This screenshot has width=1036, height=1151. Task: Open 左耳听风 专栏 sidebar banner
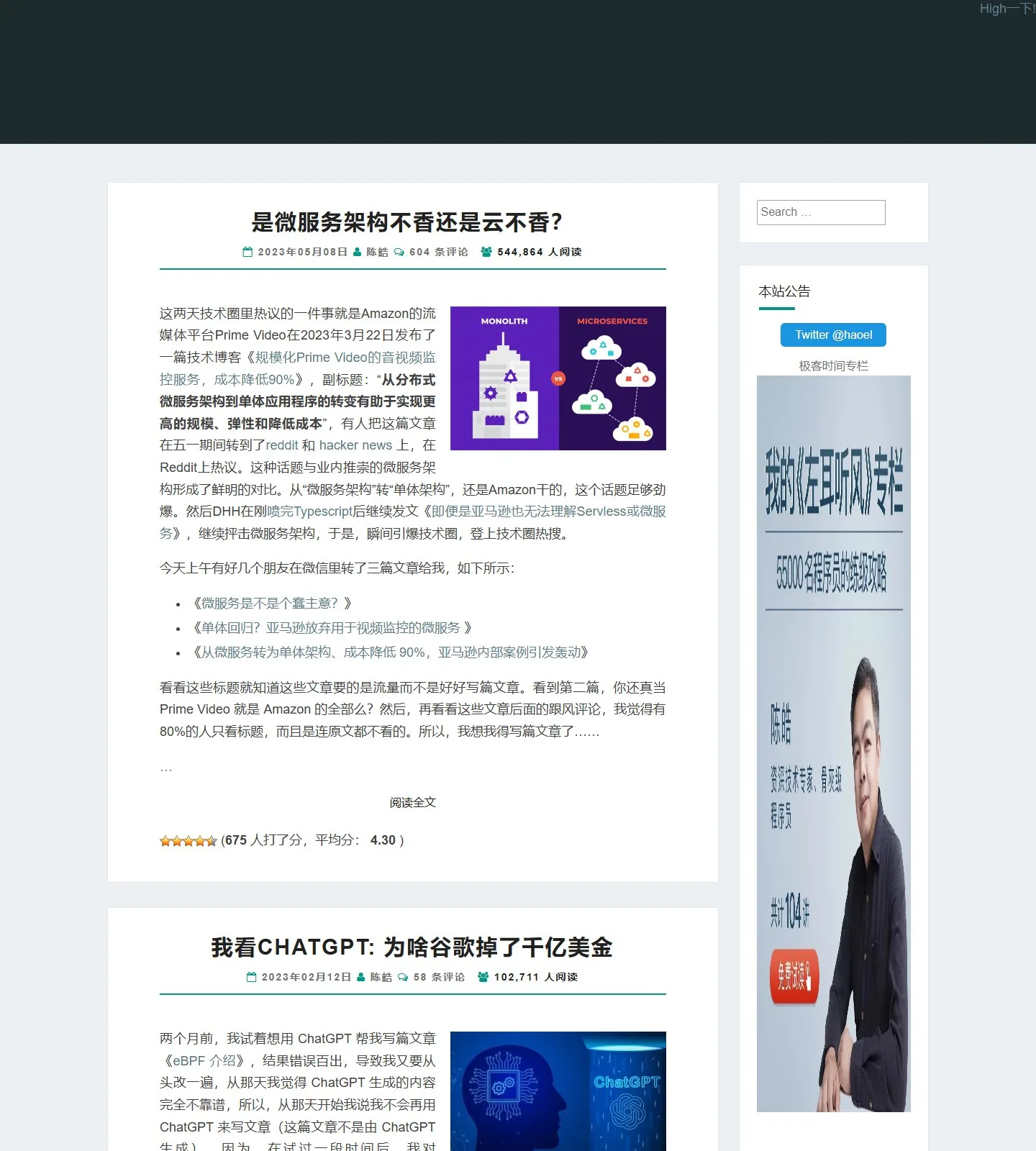tap(834, 744)
